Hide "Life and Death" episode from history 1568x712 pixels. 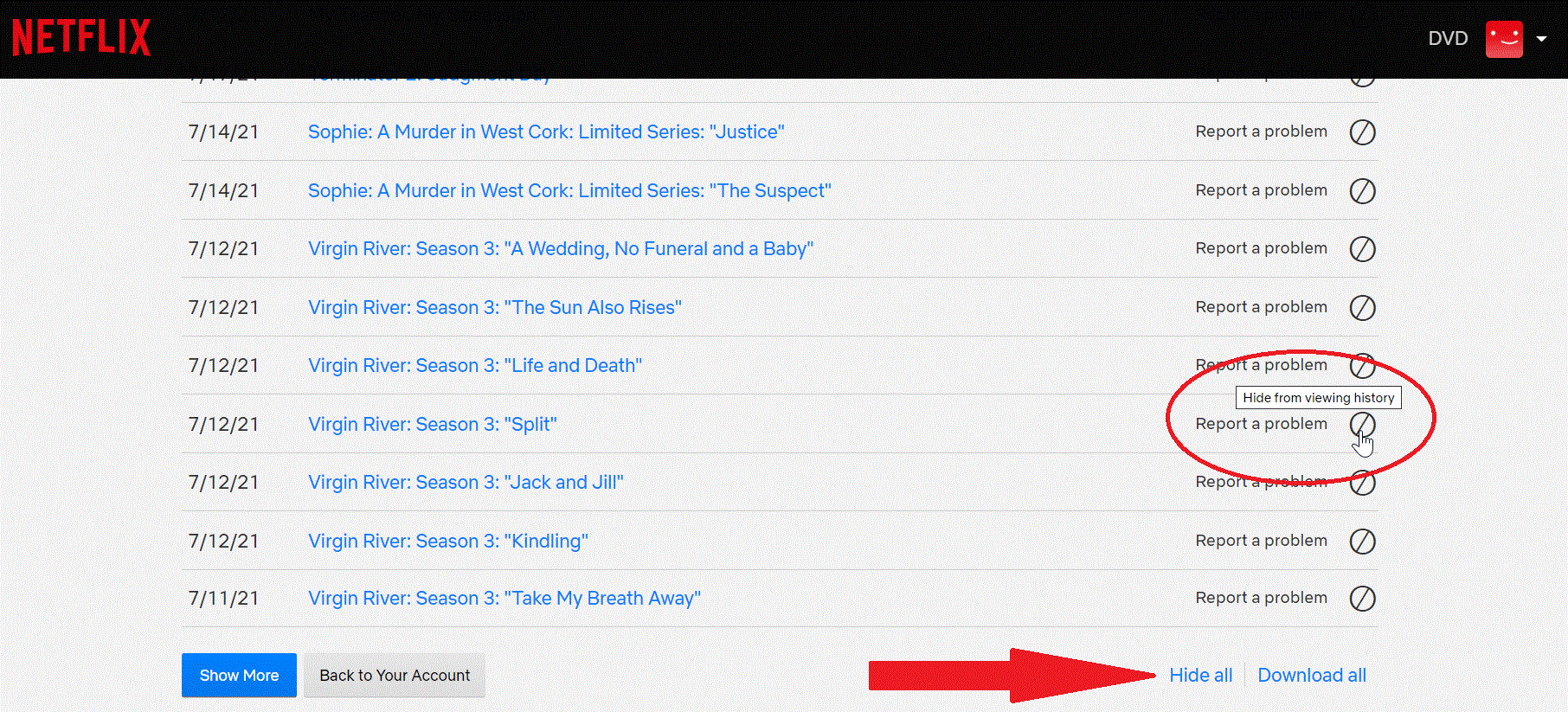coord(1363,366)
